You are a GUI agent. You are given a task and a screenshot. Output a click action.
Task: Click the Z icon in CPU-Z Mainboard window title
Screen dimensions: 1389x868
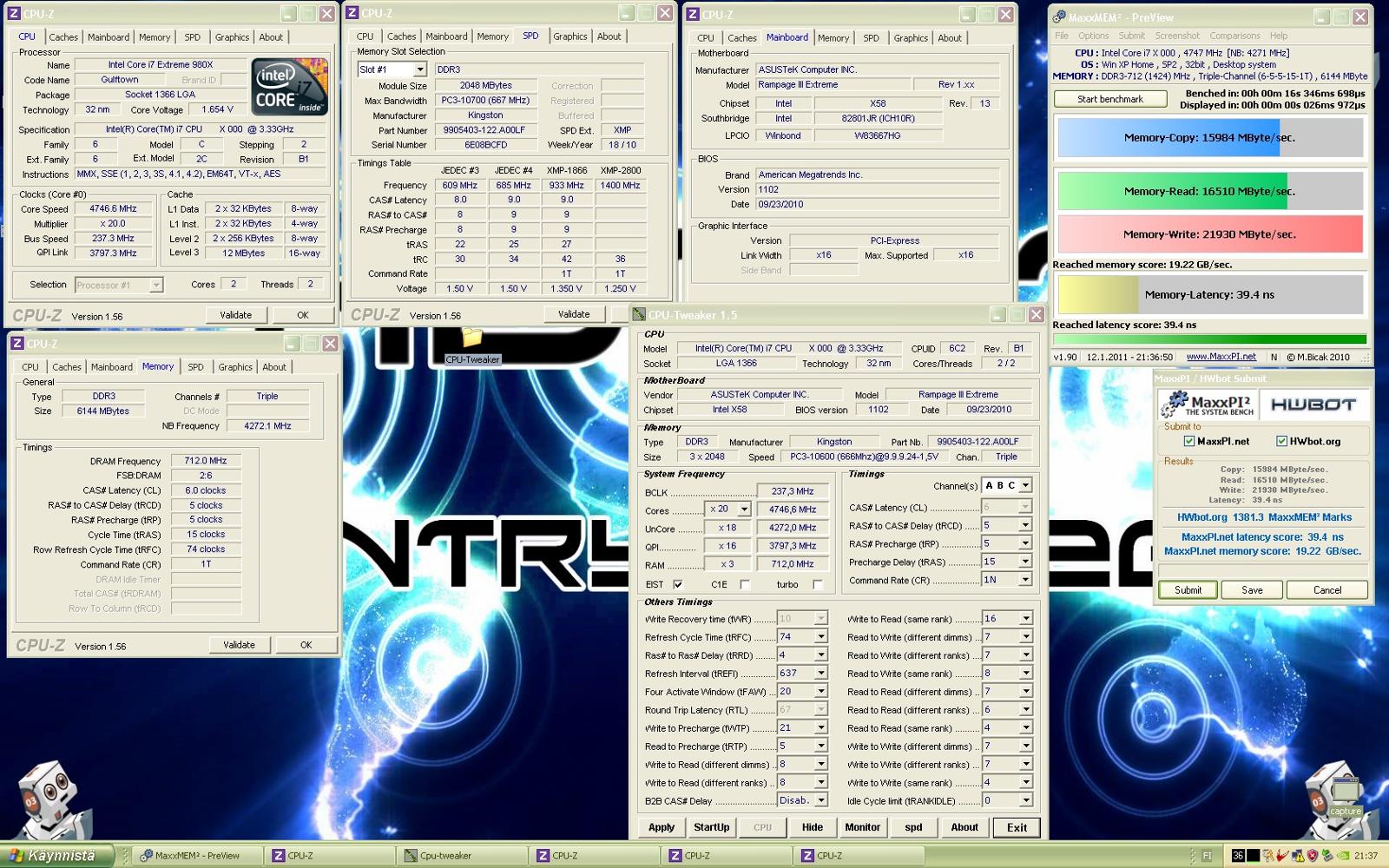point(693,15)
